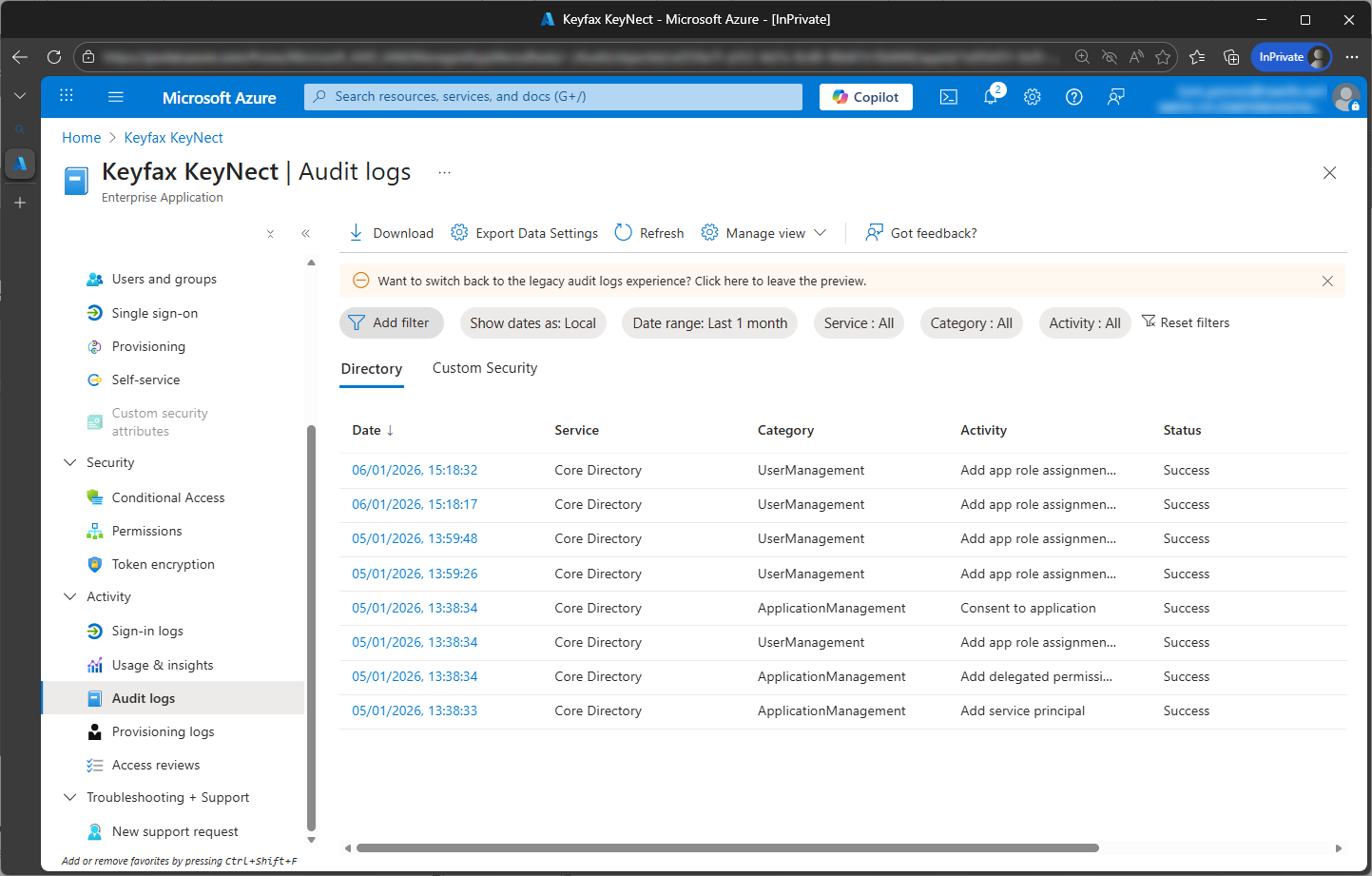The height and width of the screenshot is (876, 1372).
Task: Open Sign-in logs in sidebar
Action: coord(147,631)
